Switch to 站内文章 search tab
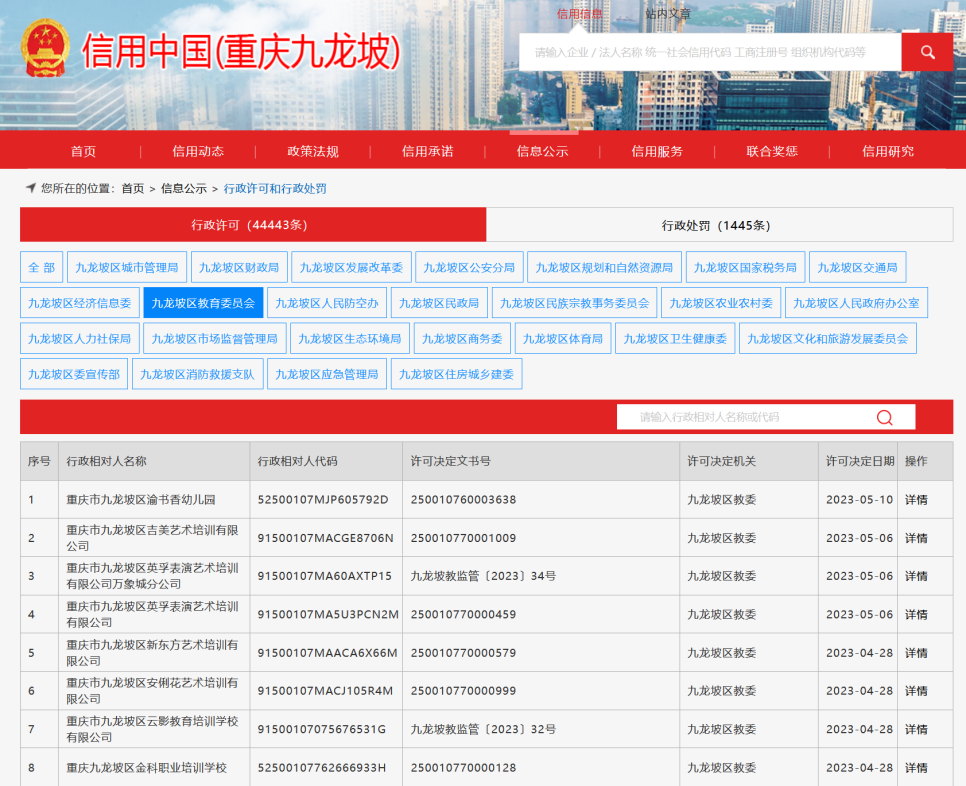 pos(667,14)
